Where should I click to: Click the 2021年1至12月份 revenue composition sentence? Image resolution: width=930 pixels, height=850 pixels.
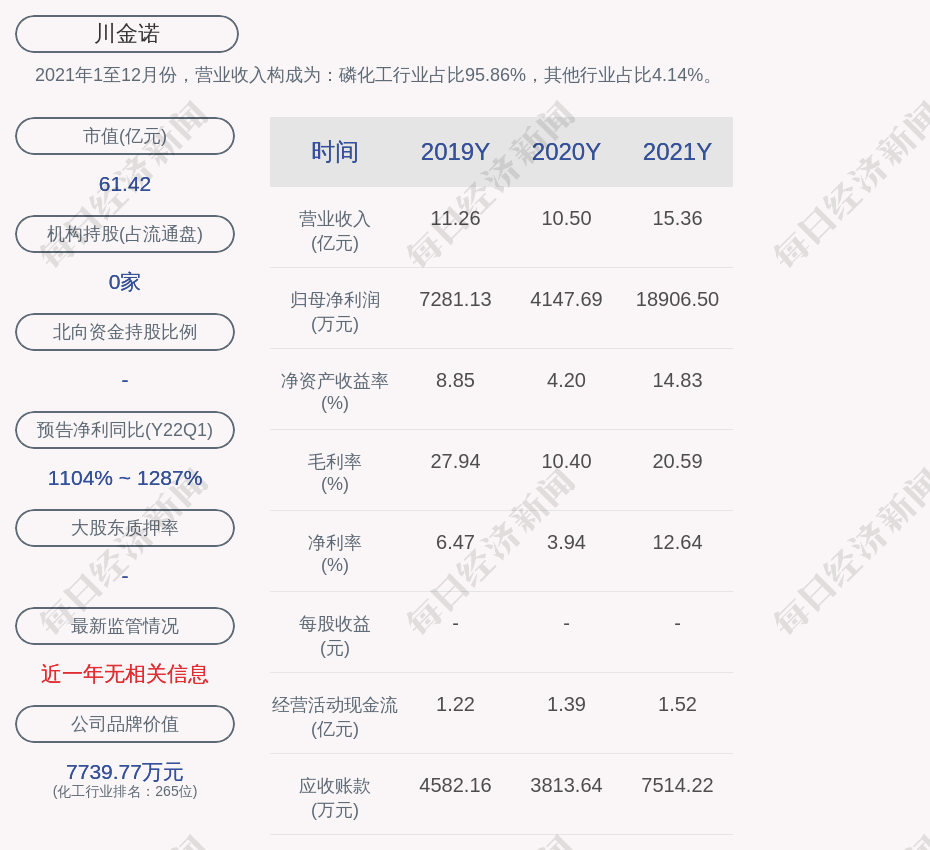[375, 75]
